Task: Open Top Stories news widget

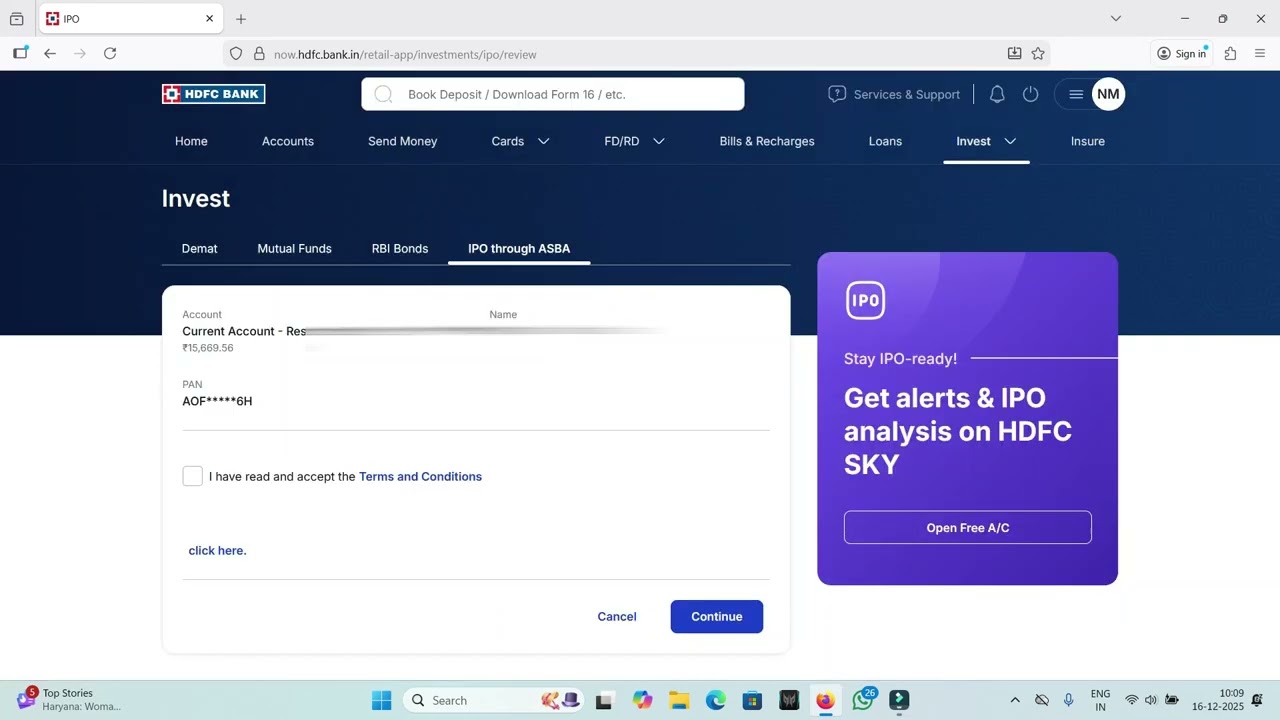Action: coord(68,700)
